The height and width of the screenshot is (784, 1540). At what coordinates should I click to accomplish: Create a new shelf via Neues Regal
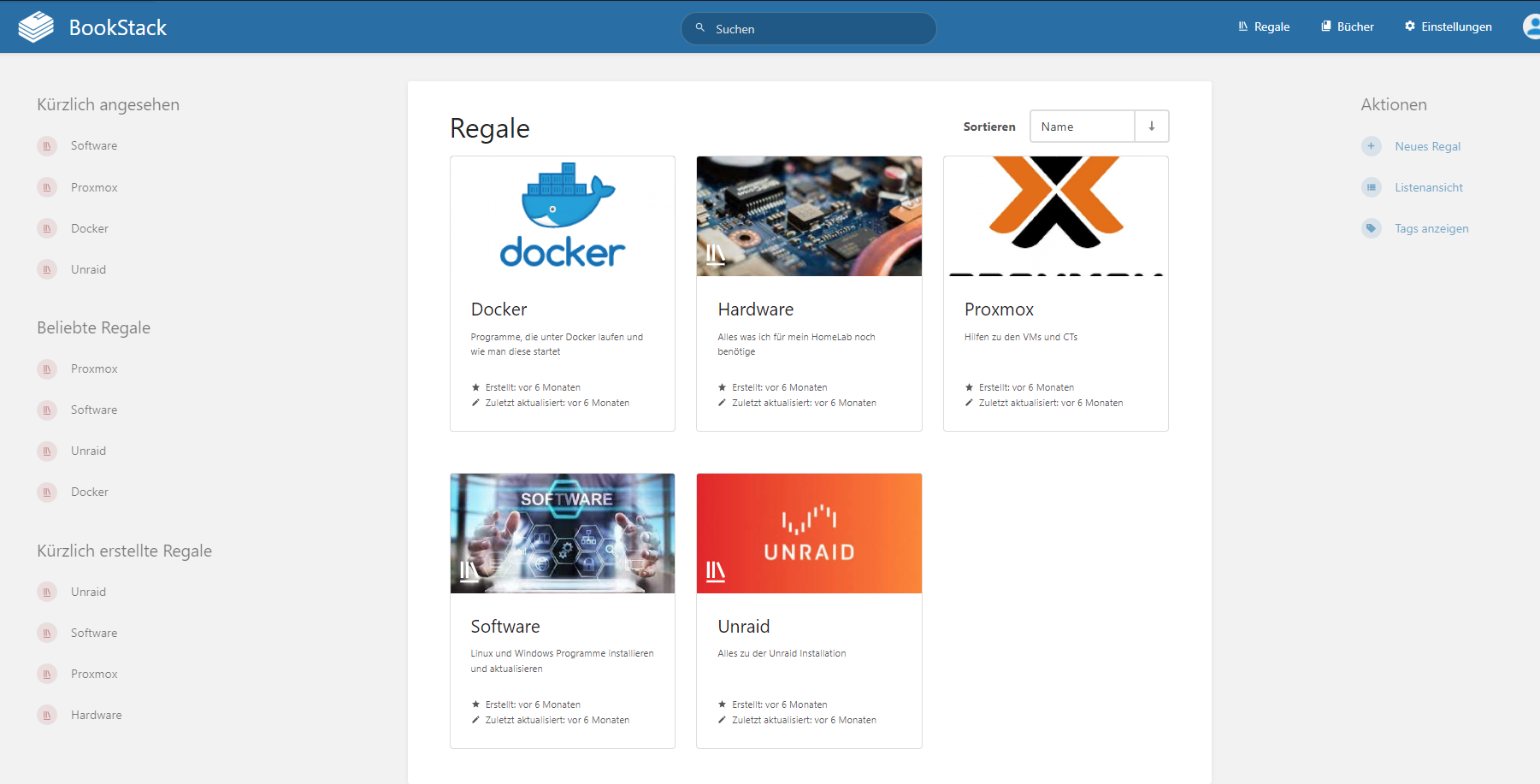tap(1427, 146)
